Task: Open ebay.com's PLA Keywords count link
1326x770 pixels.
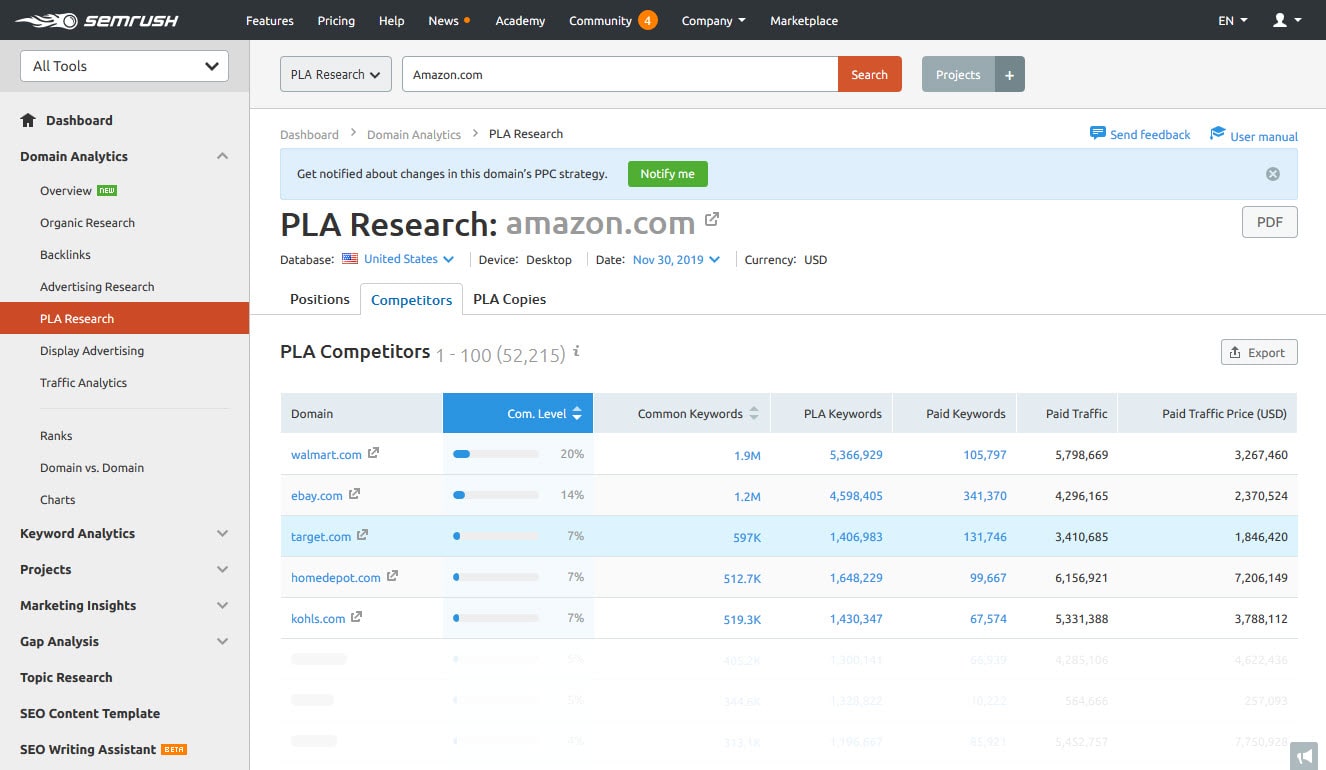Action: click(856, 494)
